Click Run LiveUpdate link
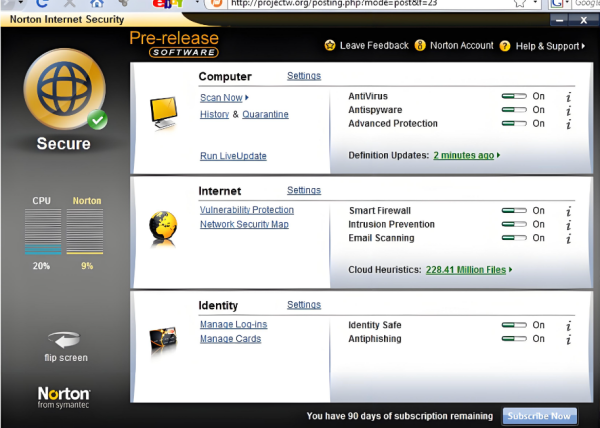The height and width of the screenshot is (428, 600). [233, 156]
